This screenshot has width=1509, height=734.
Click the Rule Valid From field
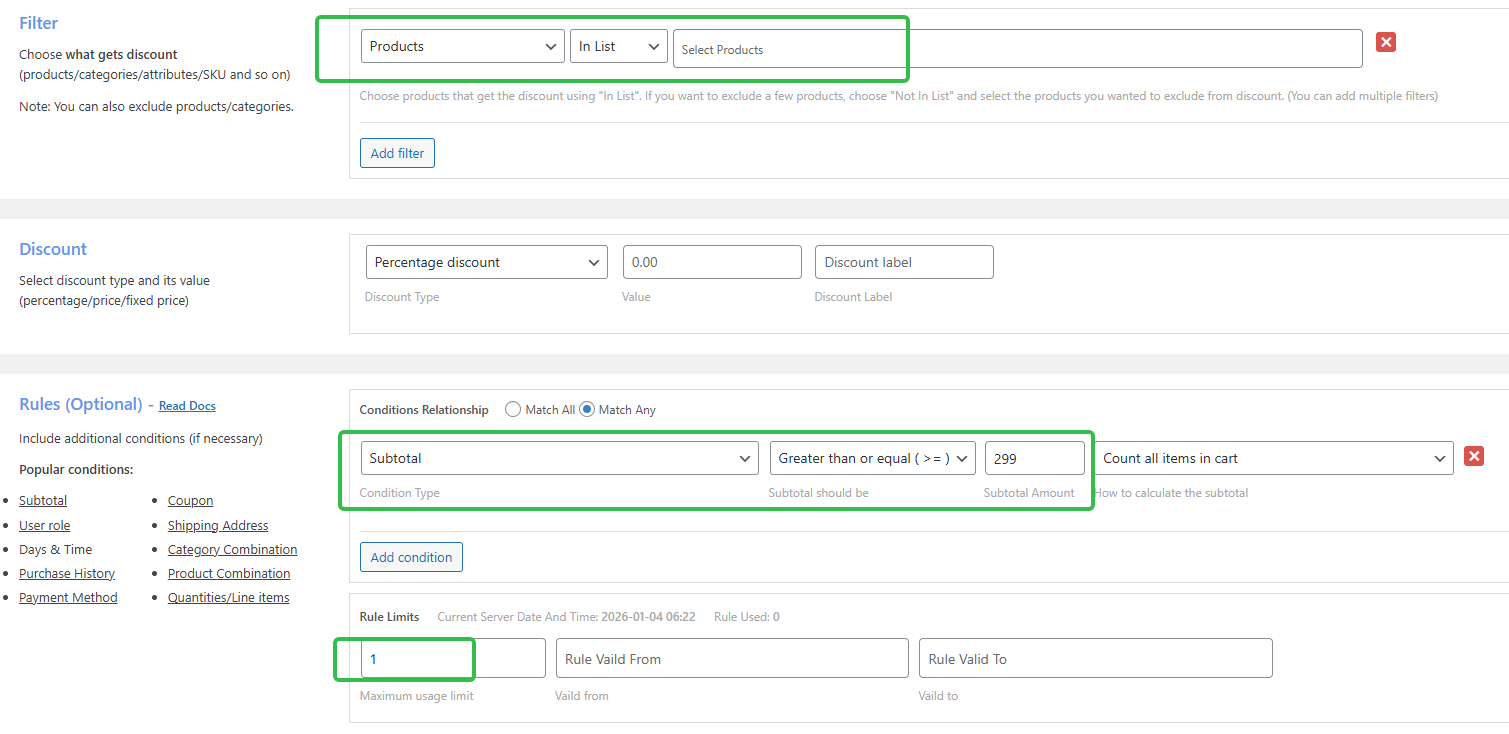pos(732,657)
